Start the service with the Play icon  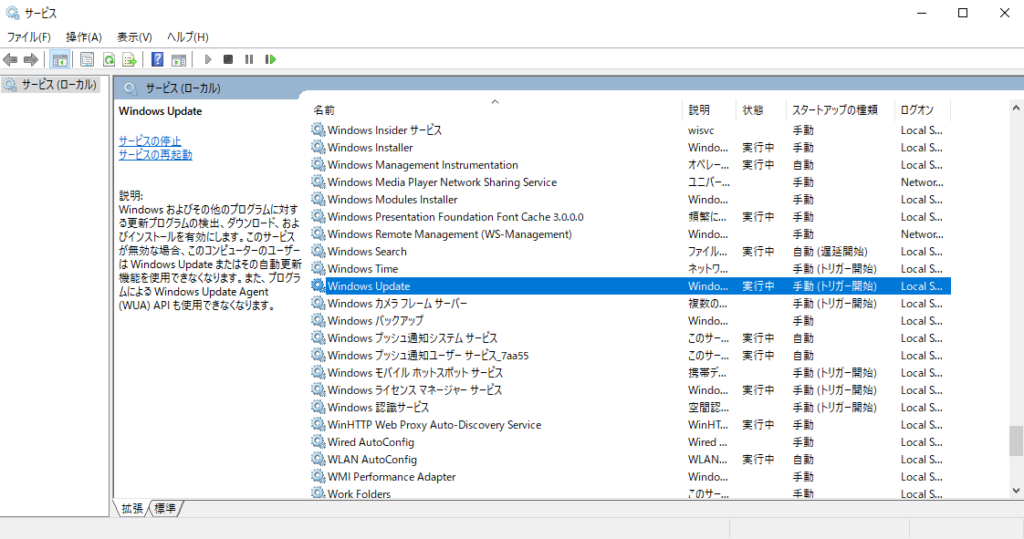208,59
